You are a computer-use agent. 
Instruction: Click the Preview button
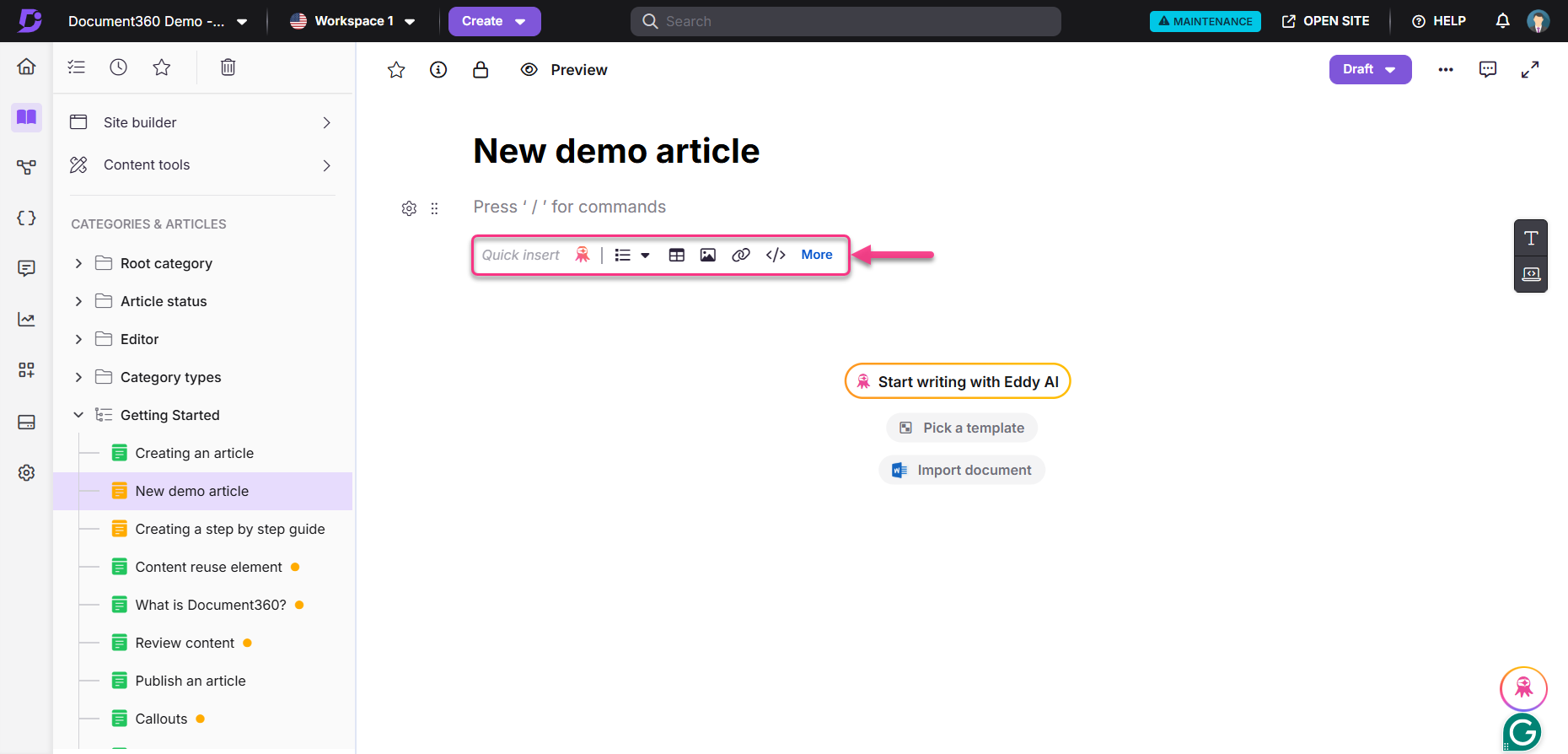(x=564, y=70)
